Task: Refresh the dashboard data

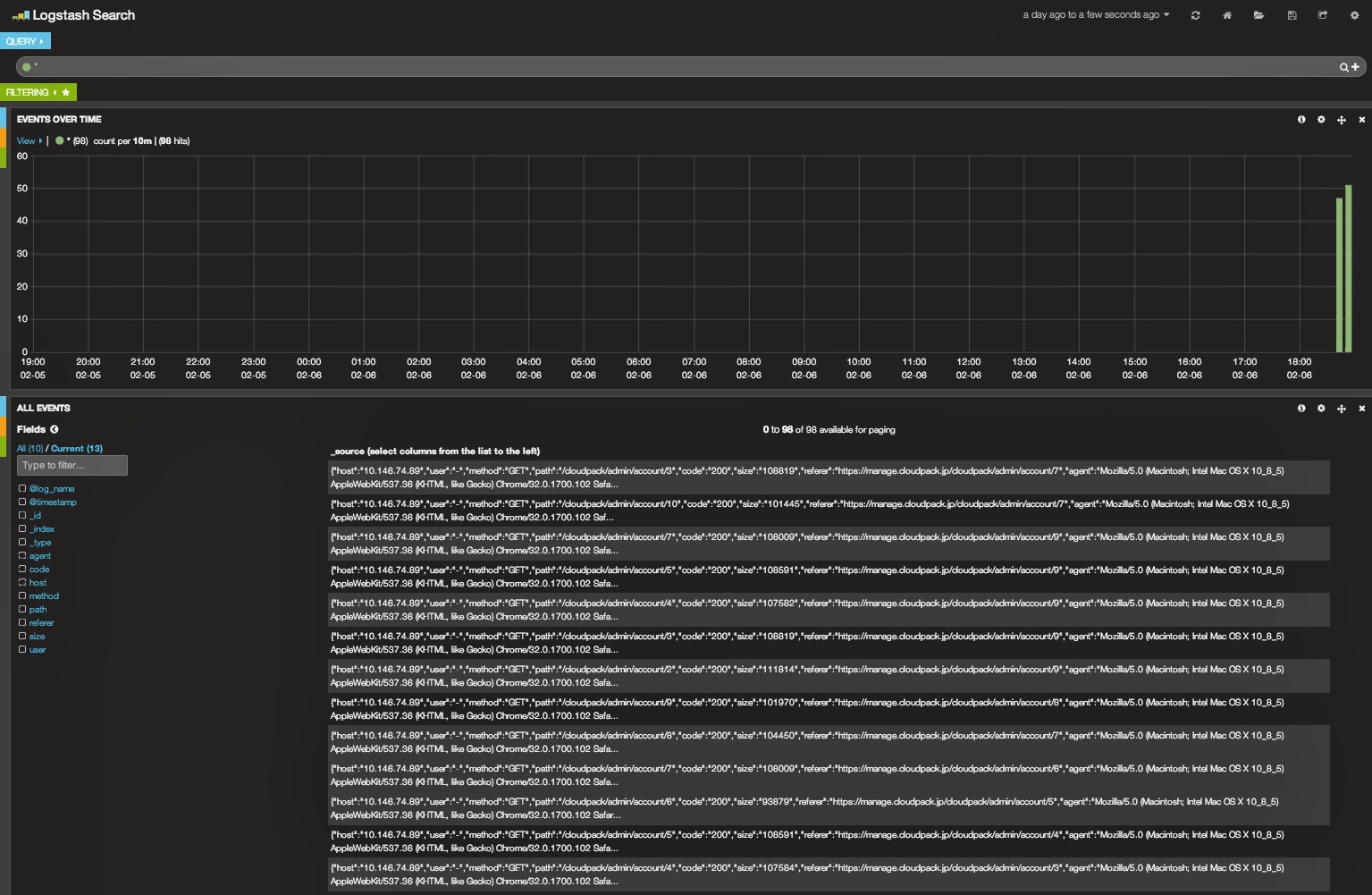Action: coord(1195,15)
